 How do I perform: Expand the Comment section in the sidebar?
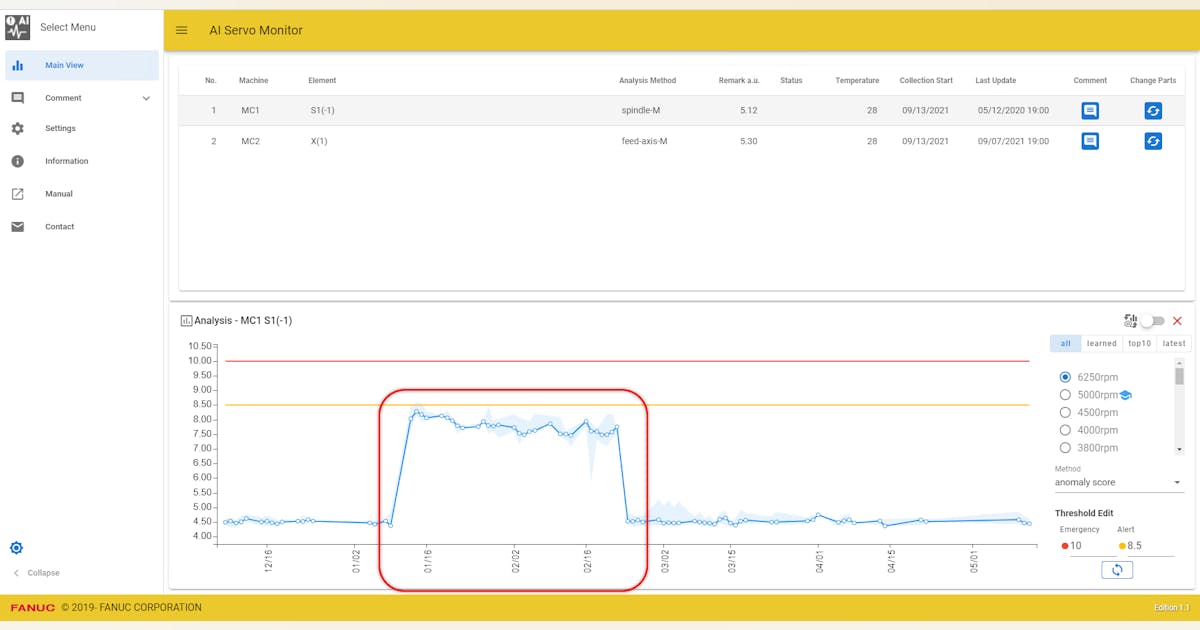[146, 97]
